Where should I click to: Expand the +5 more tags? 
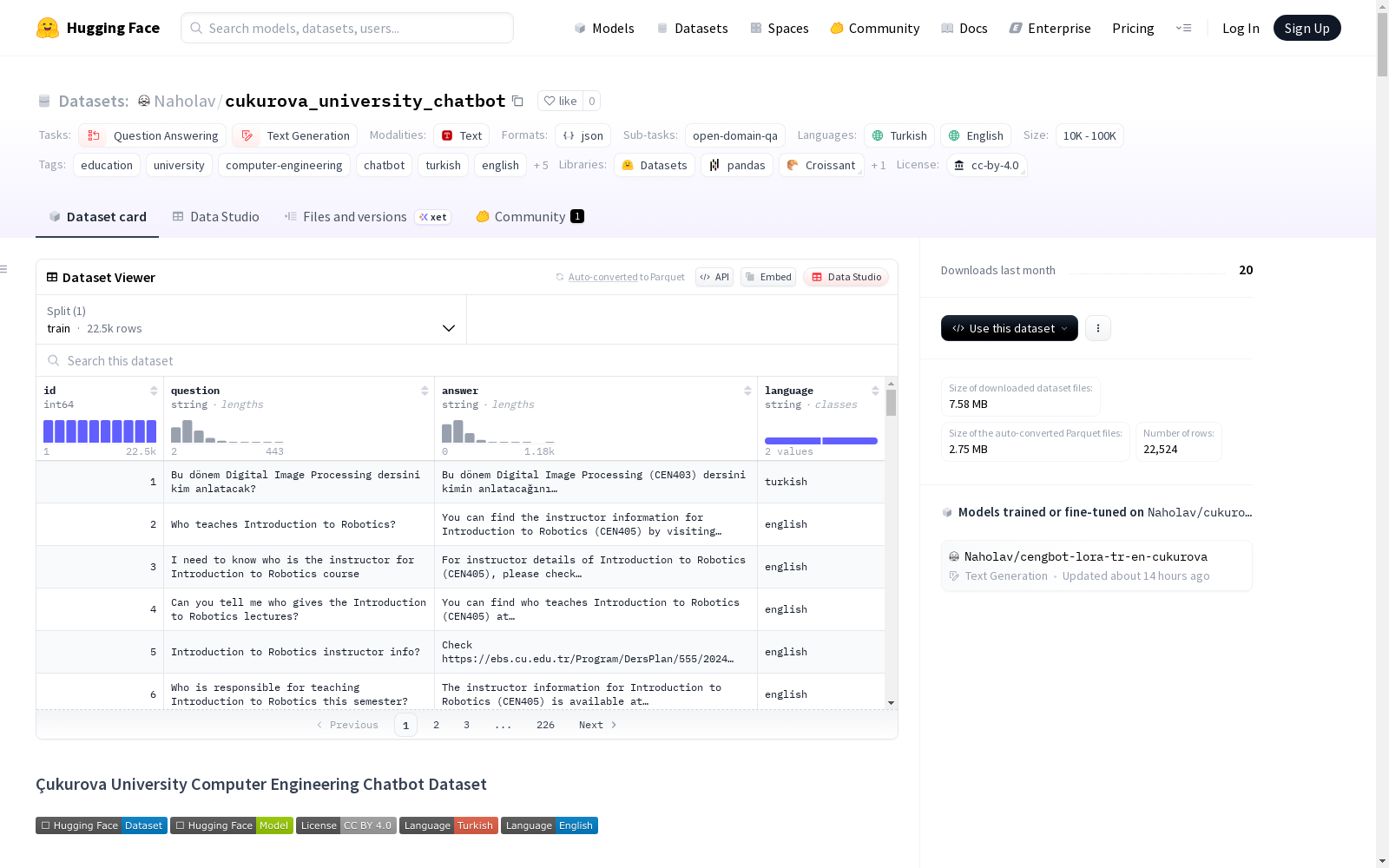pyautogui.click(x=541, y=165)
